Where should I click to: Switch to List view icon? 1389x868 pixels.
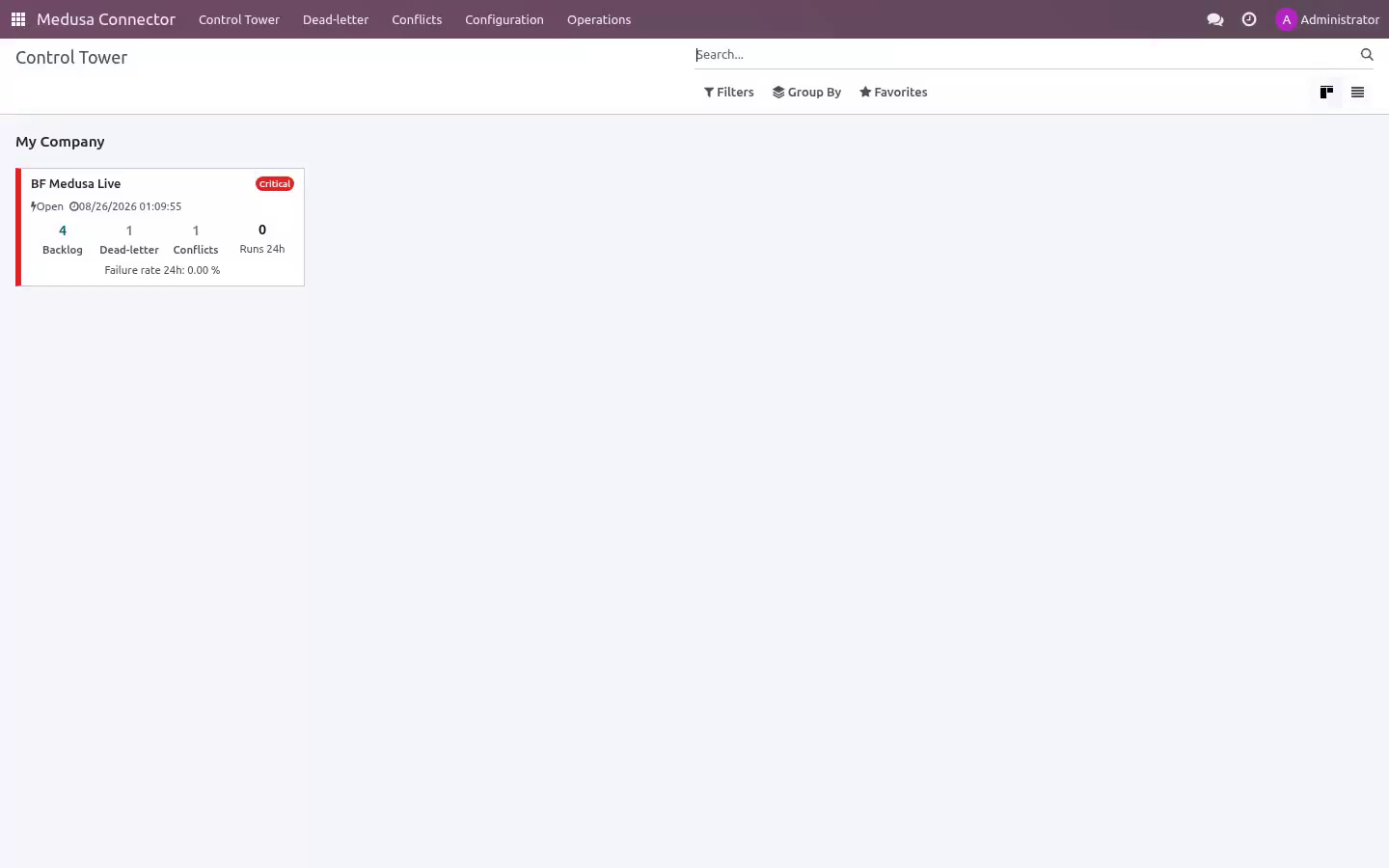pos(1357,93)
